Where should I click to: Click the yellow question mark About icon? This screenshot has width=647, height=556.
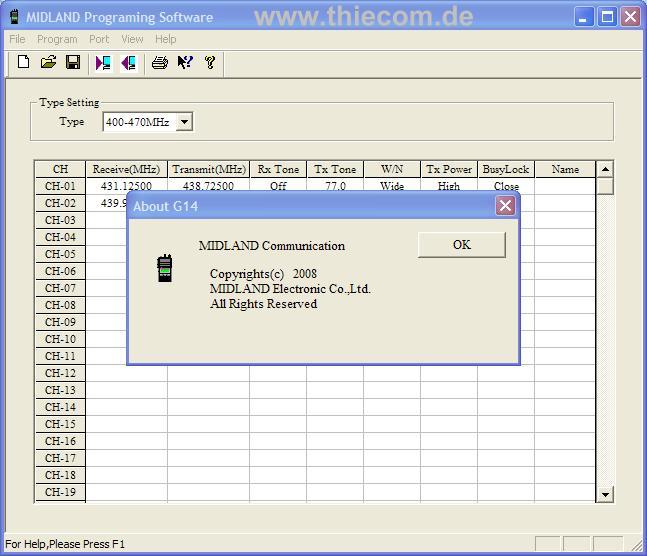coord(210,63)
